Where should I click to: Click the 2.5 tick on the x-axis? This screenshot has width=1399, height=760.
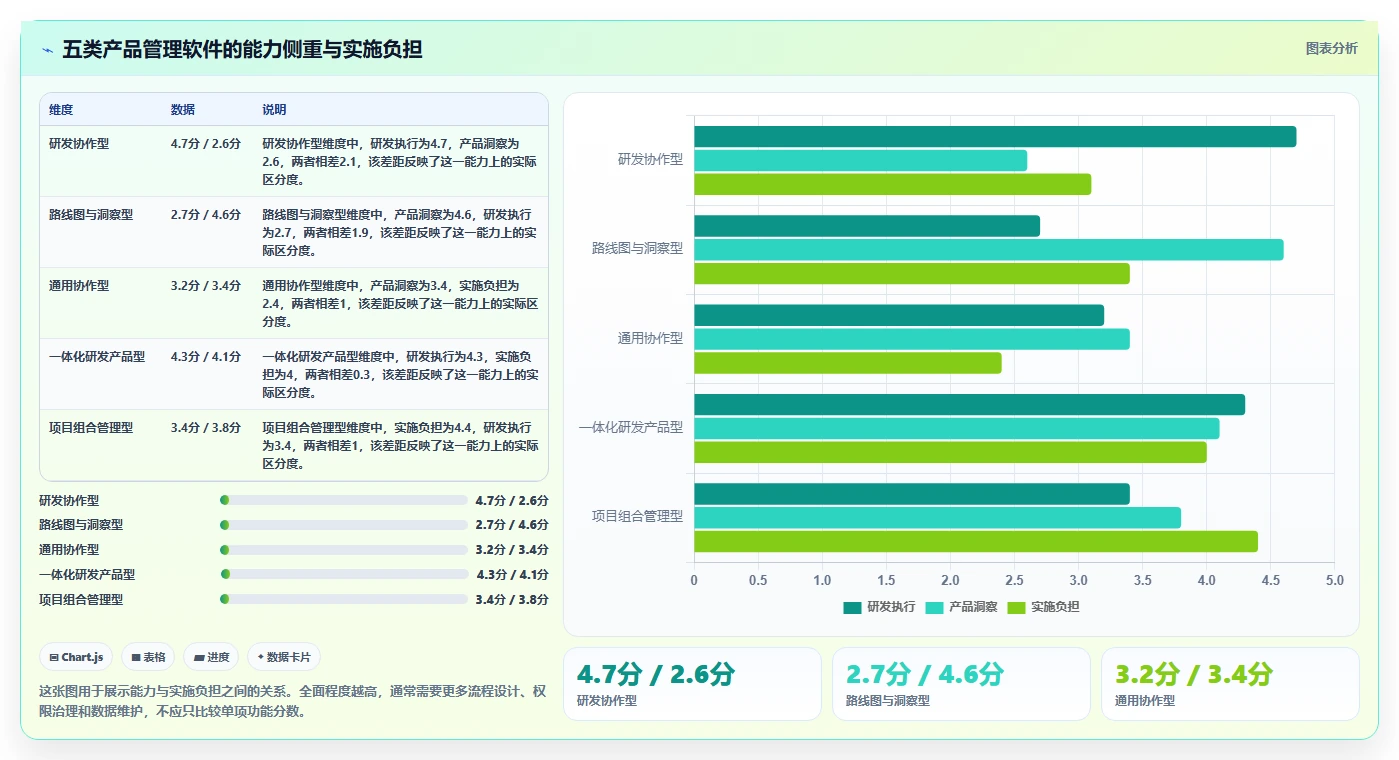click(1014, 581)
